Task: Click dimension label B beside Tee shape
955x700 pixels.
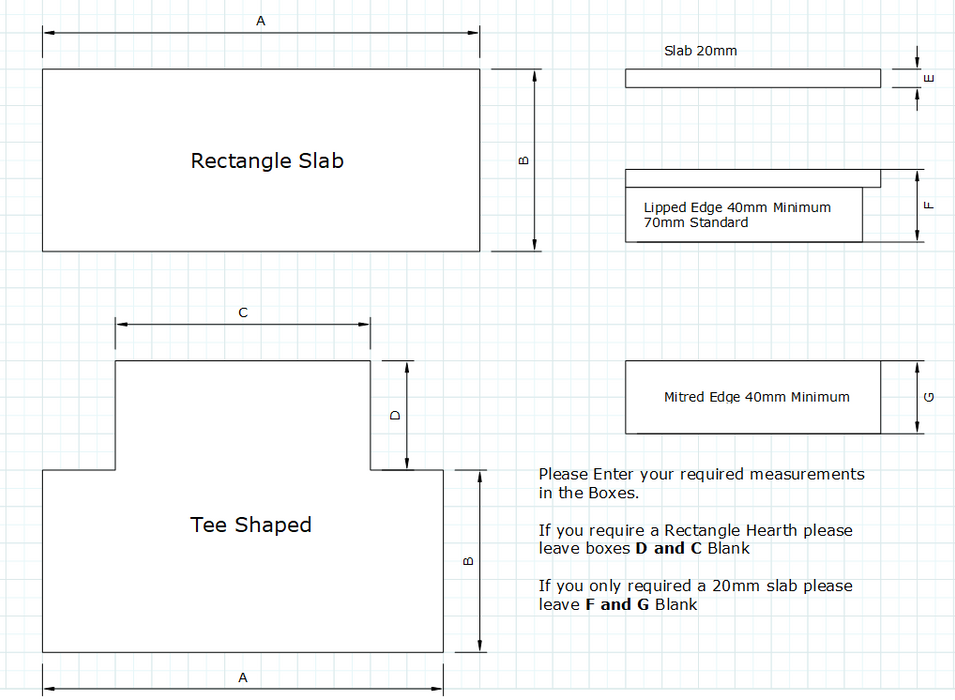Action: coord(468,561)
